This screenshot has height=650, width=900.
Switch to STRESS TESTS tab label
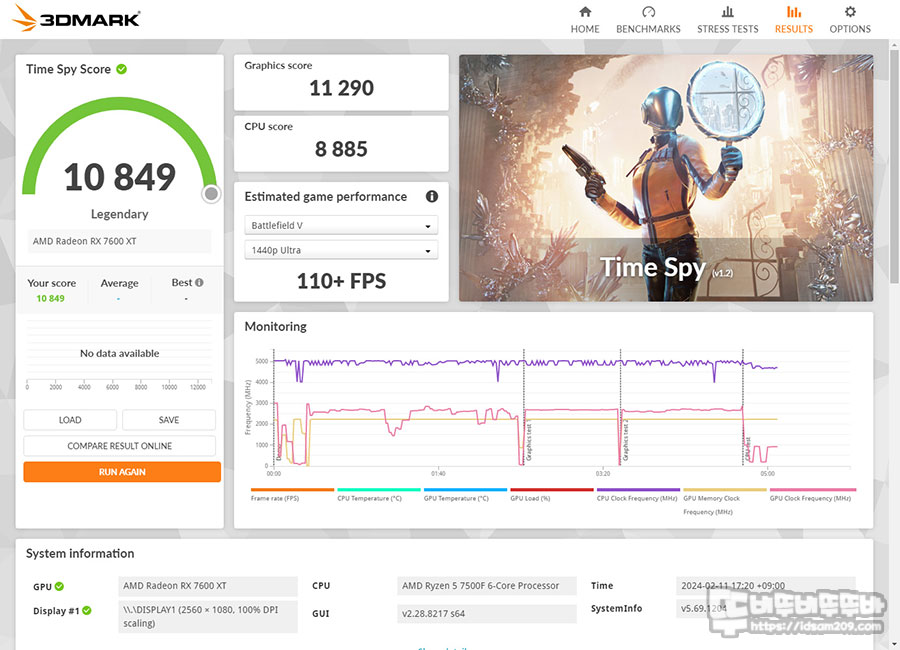click(727, 29)
